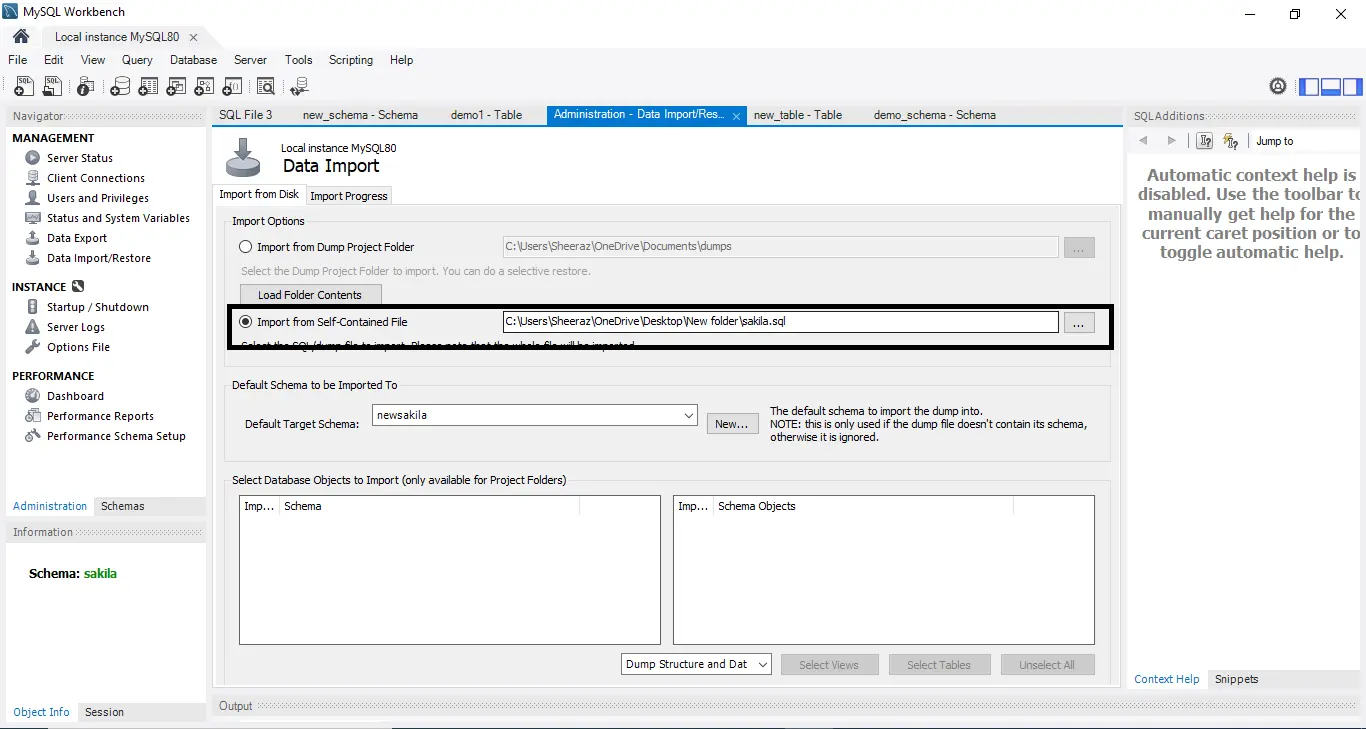Click Load Folder Contents button

tap(310, 295)
